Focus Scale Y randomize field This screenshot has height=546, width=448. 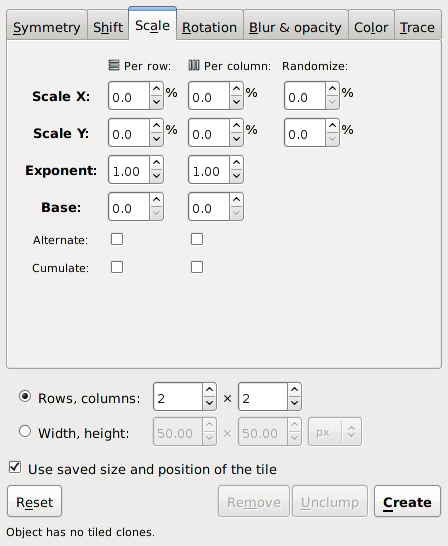[305, 133]
